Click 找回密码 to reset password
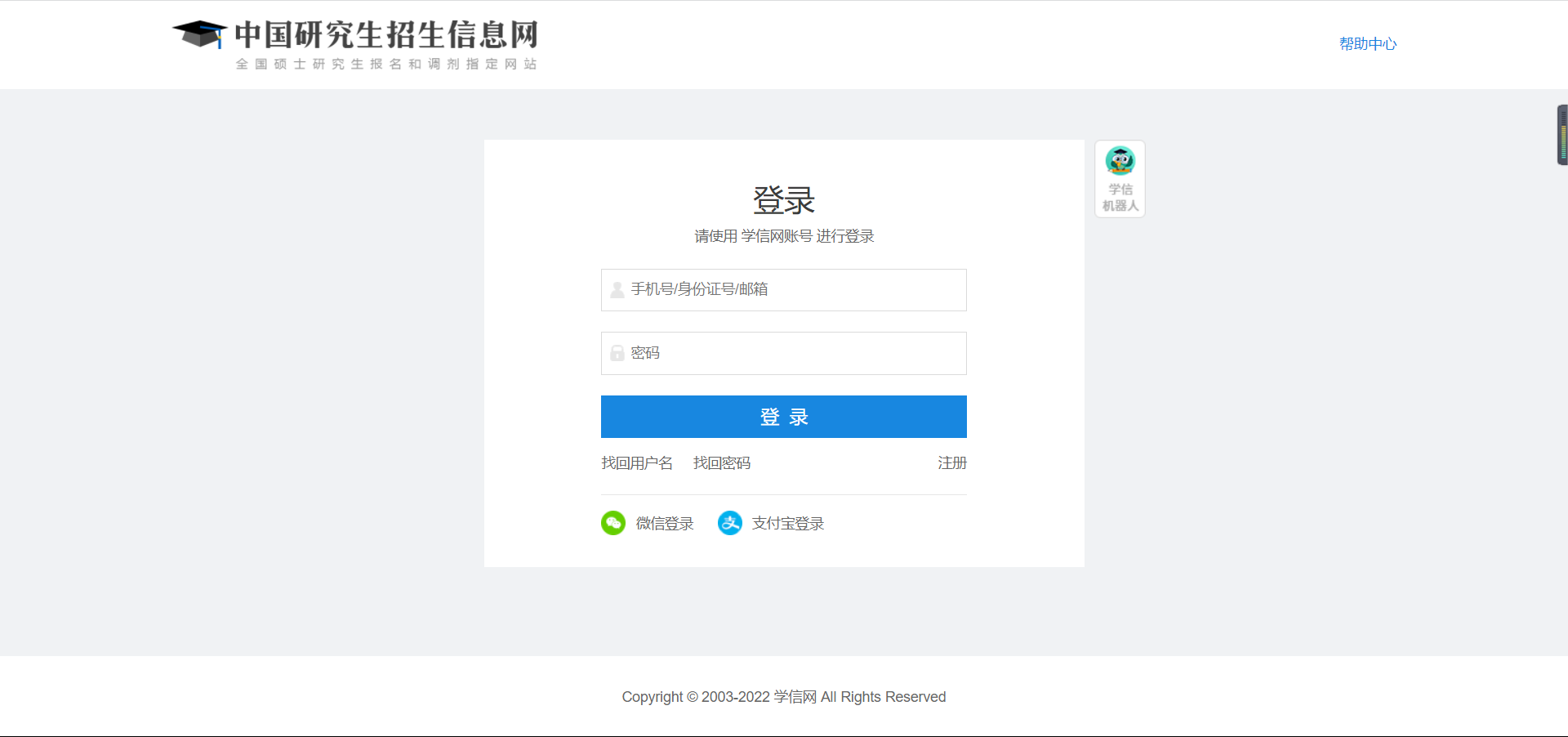The width and height of the screenshot is (1568, 737). coord(721,462)
